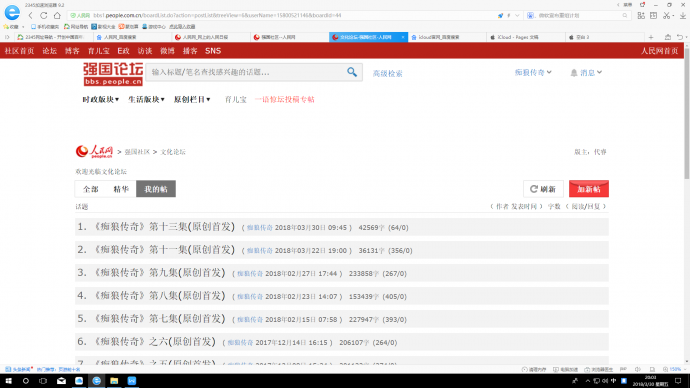Open the favorites star icon in bookmarks bar
This screenshot has height=388, width=690.
tap(6, 27)
